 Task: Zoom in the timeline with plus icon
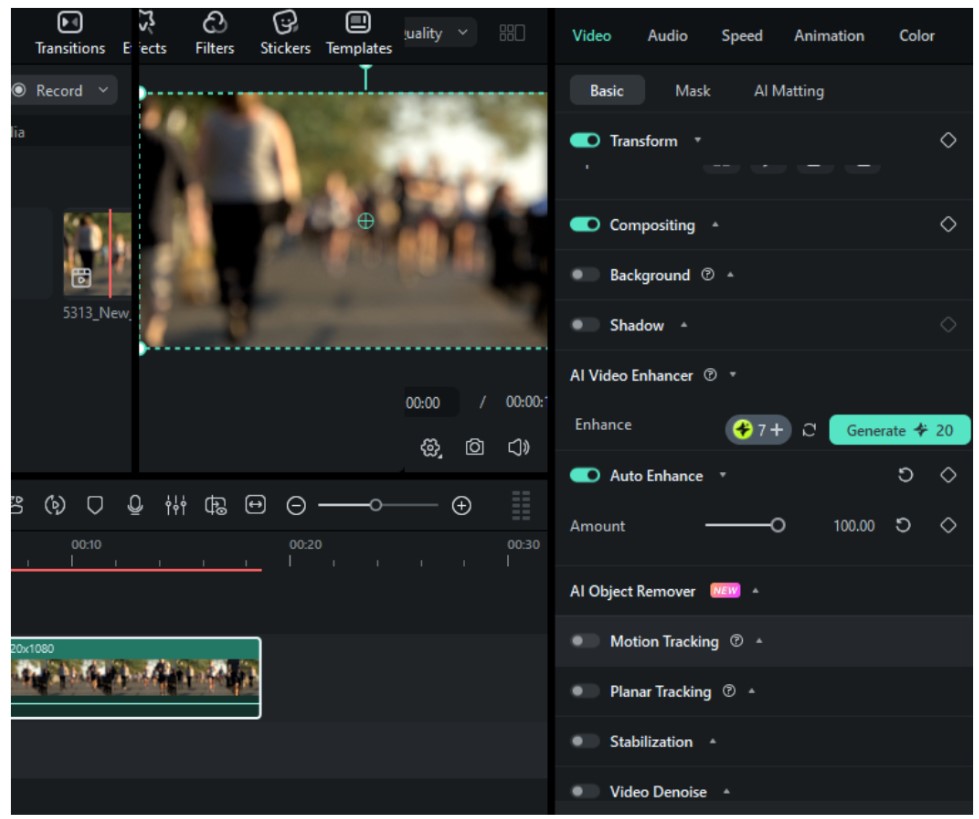coord(461,506)
